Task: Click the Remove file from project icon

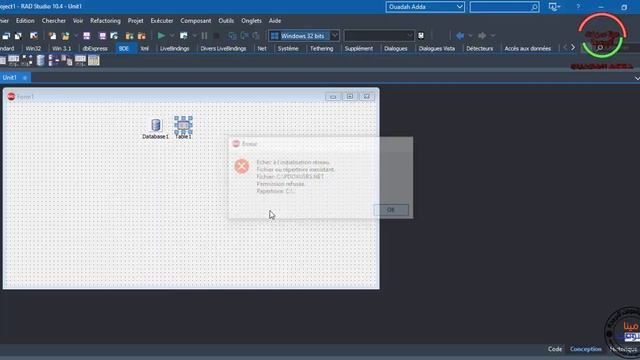Action: (142, 36)
